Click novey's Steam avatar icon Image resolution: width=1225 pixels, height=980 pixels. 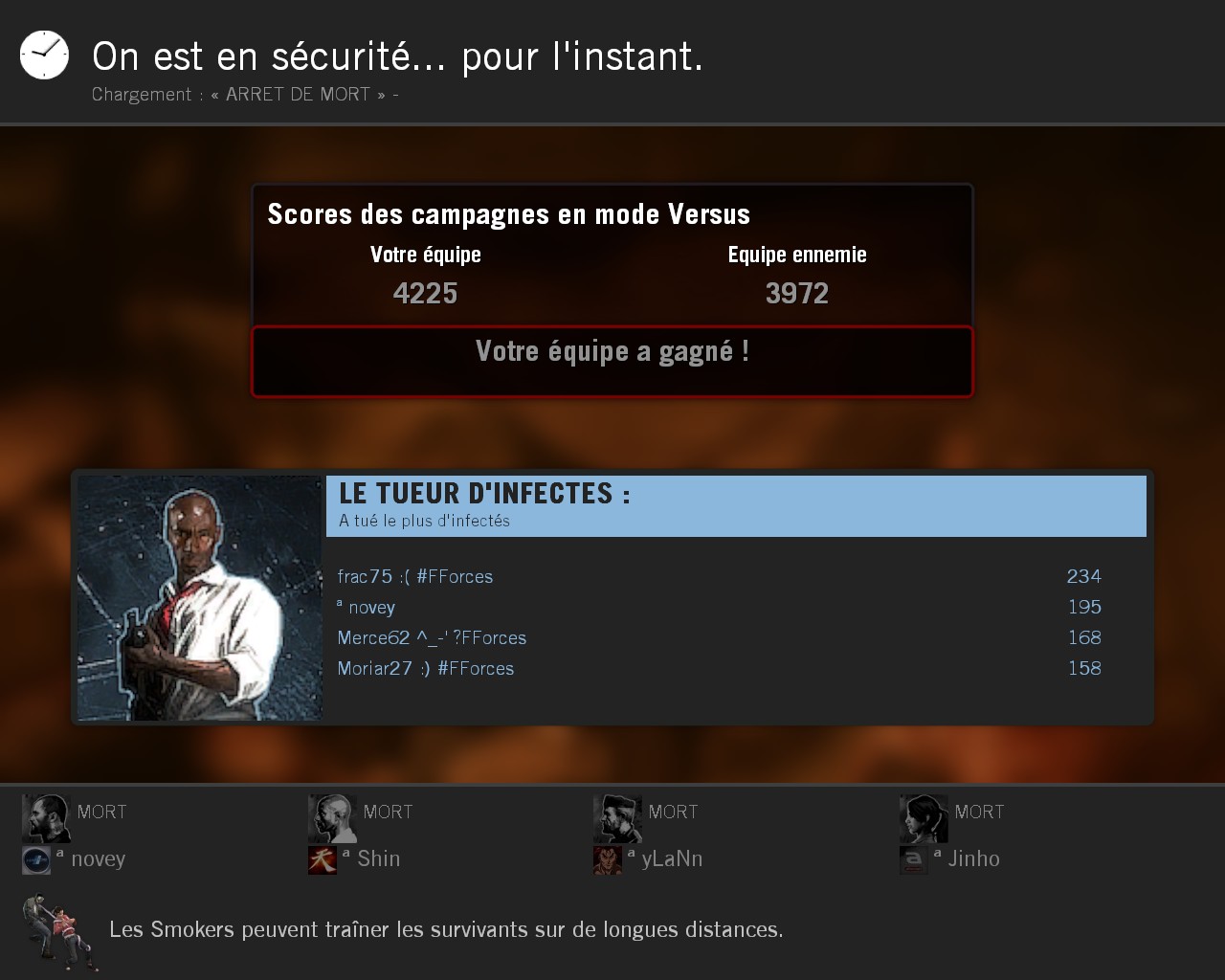pos(36,860)
